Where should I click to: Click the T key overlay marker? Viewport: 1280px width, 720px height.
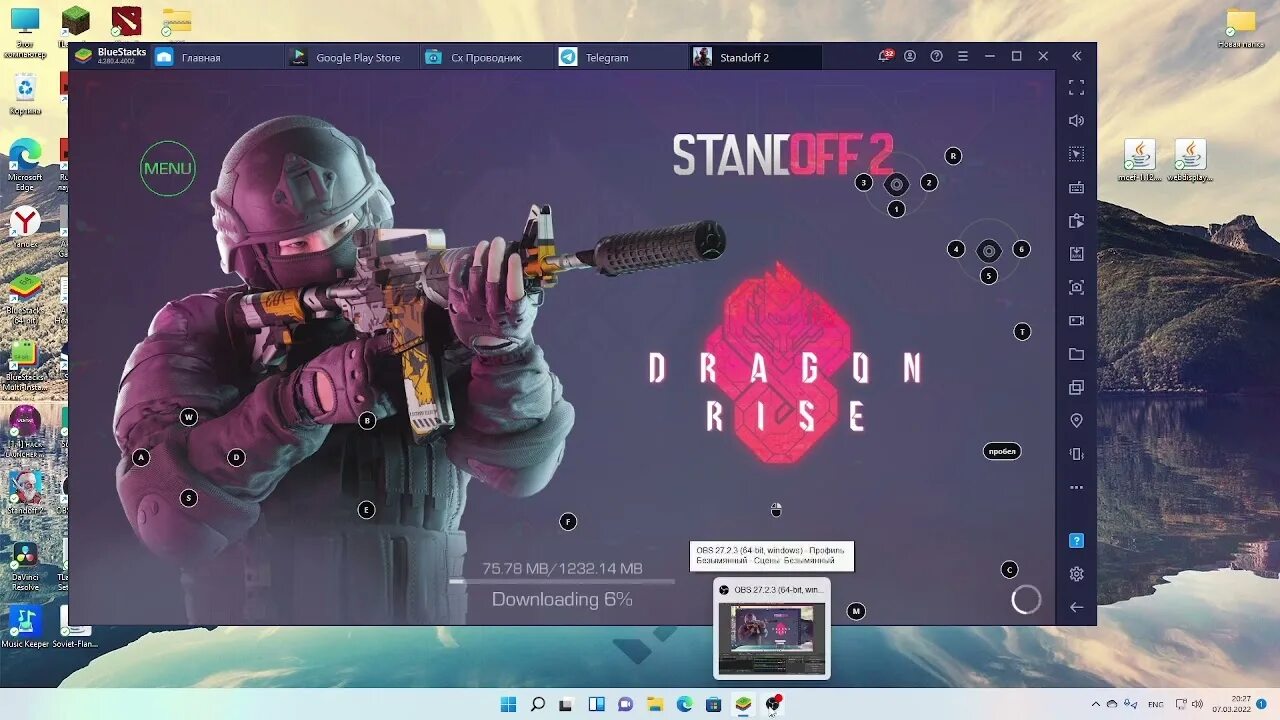point(1022,331)
